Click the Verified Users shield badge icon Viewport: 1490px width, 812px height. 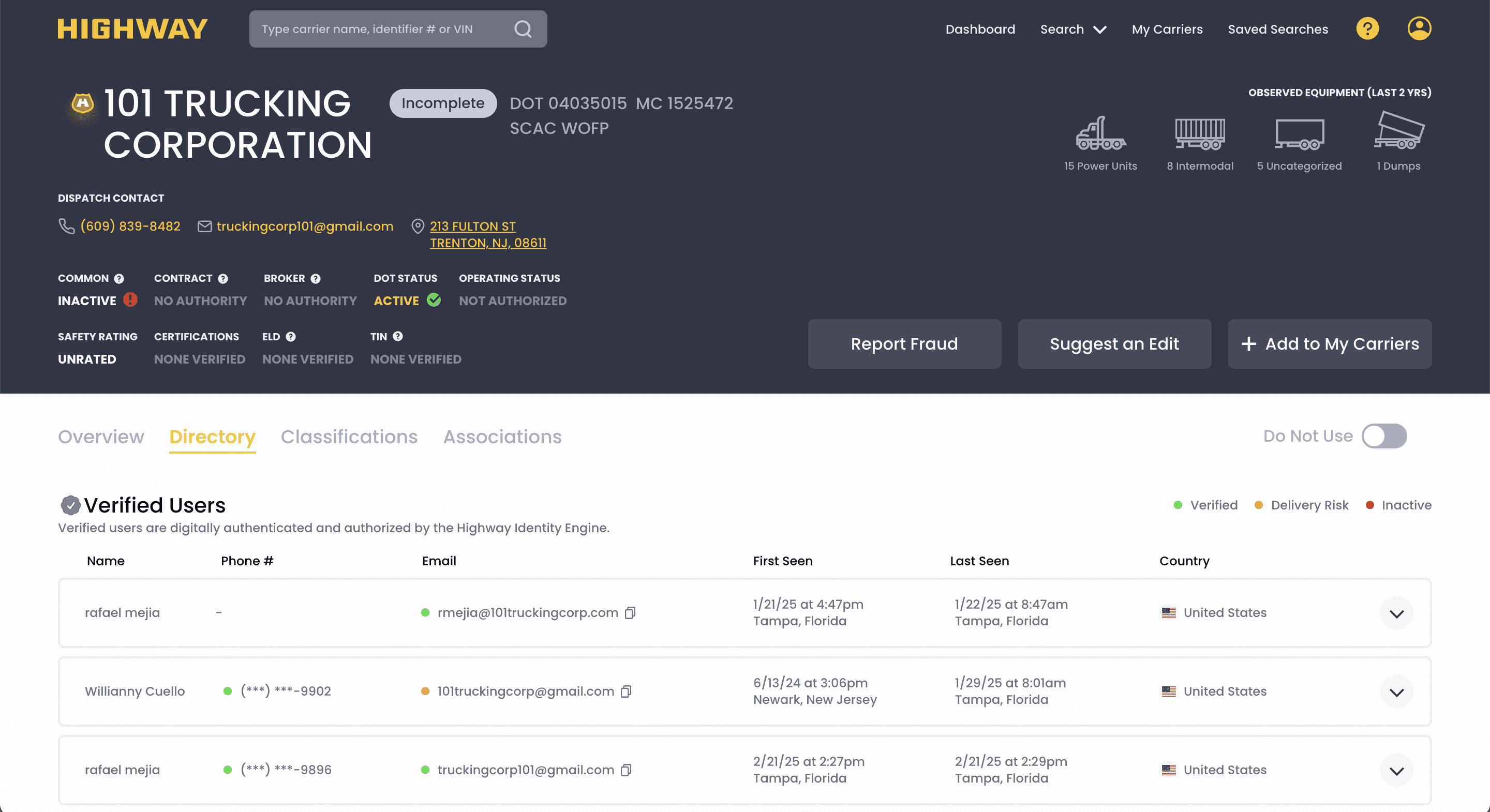click(70, 505)
